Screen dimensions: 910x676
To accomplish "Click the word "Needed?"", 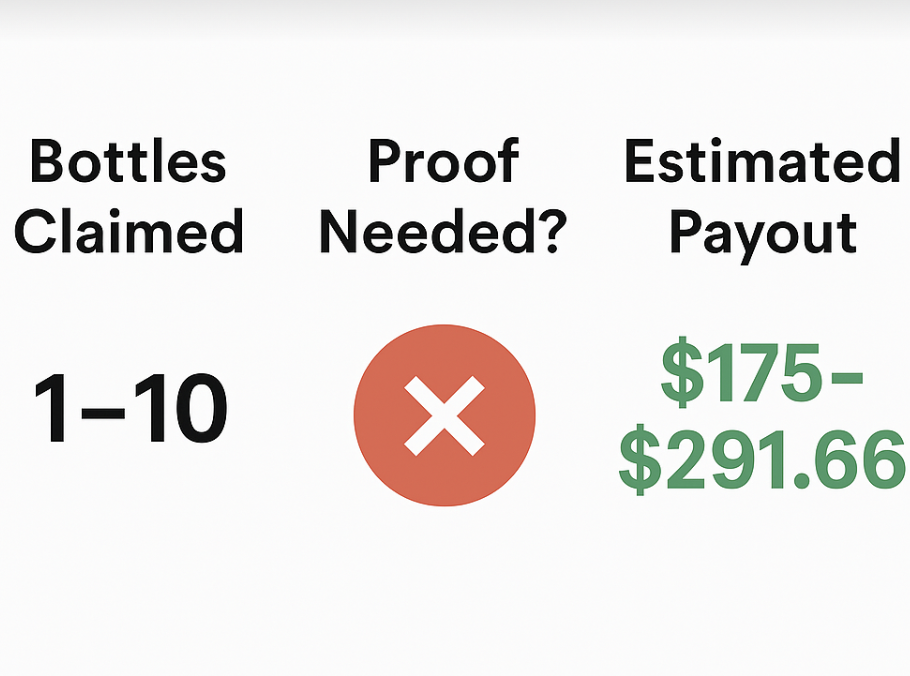I will (x=443, y=232).
